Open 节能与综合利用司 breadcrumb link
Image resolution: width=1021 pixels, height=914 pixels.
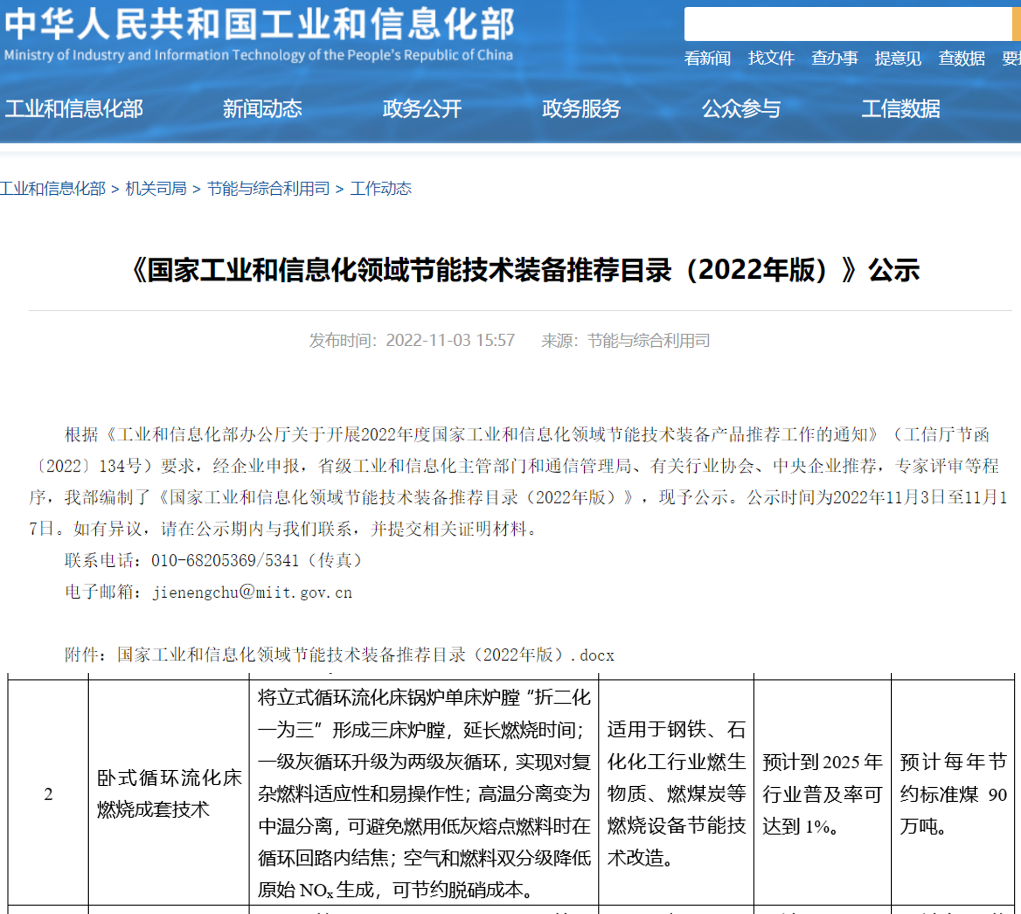pyautogui.click(x=268, y=188)
